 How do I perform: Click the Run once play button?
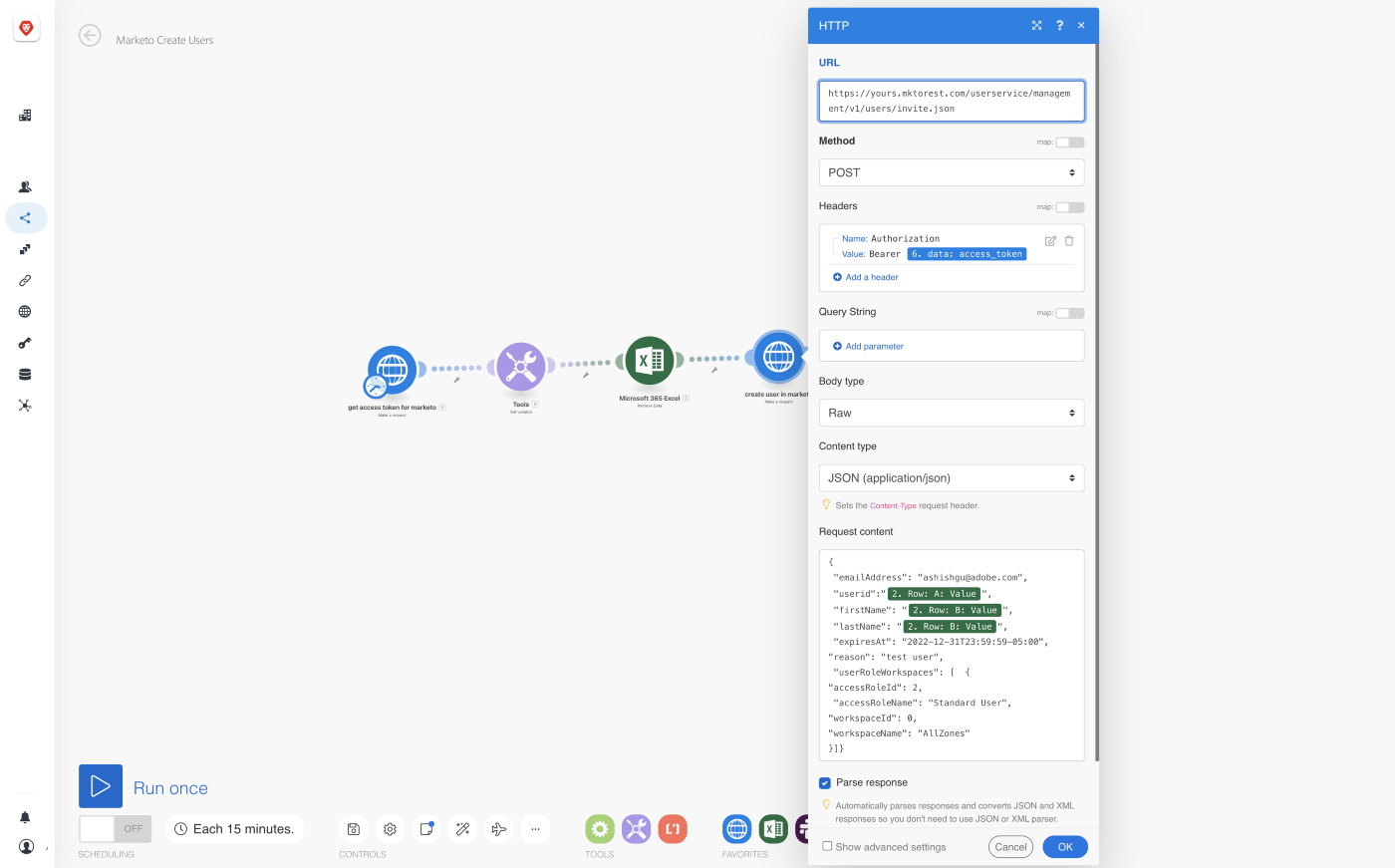(x=101, y=786)
